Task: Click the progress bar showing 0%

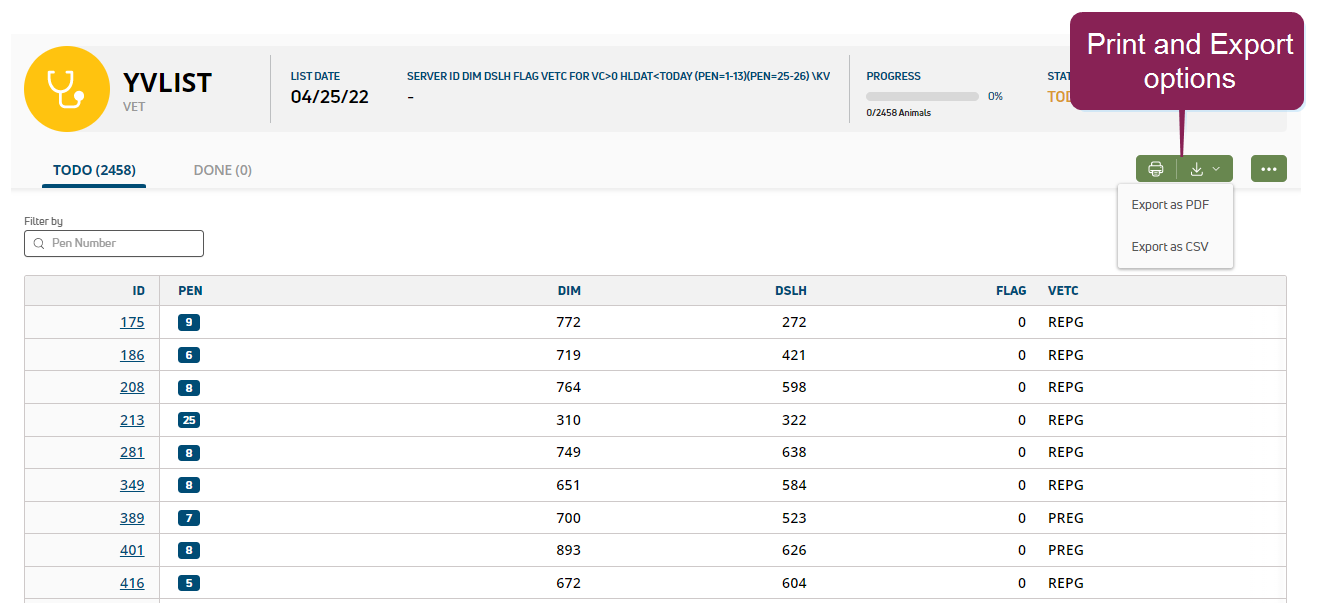Action: pyautogui.click(x=922, y=97)
